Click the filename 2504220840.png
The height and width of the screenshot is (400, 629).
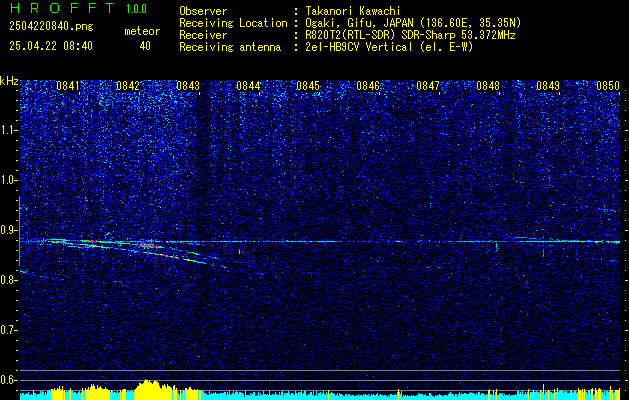click(x=51, y=27)
